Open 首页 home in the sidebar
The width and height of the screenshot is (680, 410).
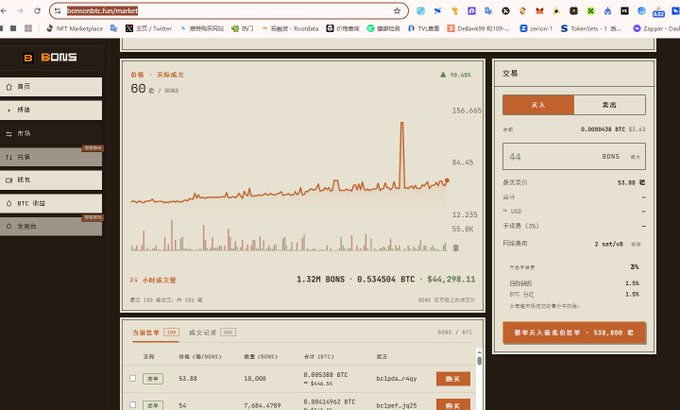point(51,87)
